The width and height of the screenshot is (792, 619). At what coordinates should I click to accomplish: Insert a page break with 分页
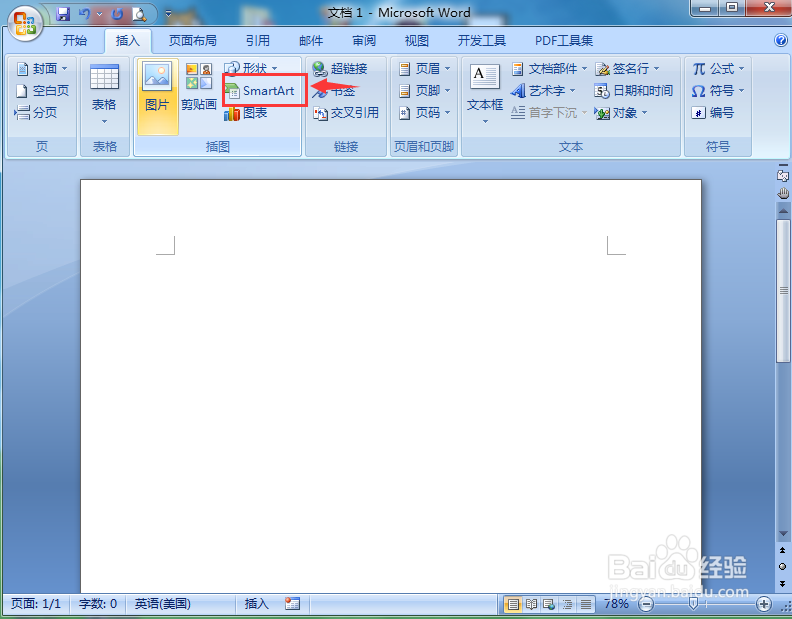pyautogui.click(x=35, y=112)
